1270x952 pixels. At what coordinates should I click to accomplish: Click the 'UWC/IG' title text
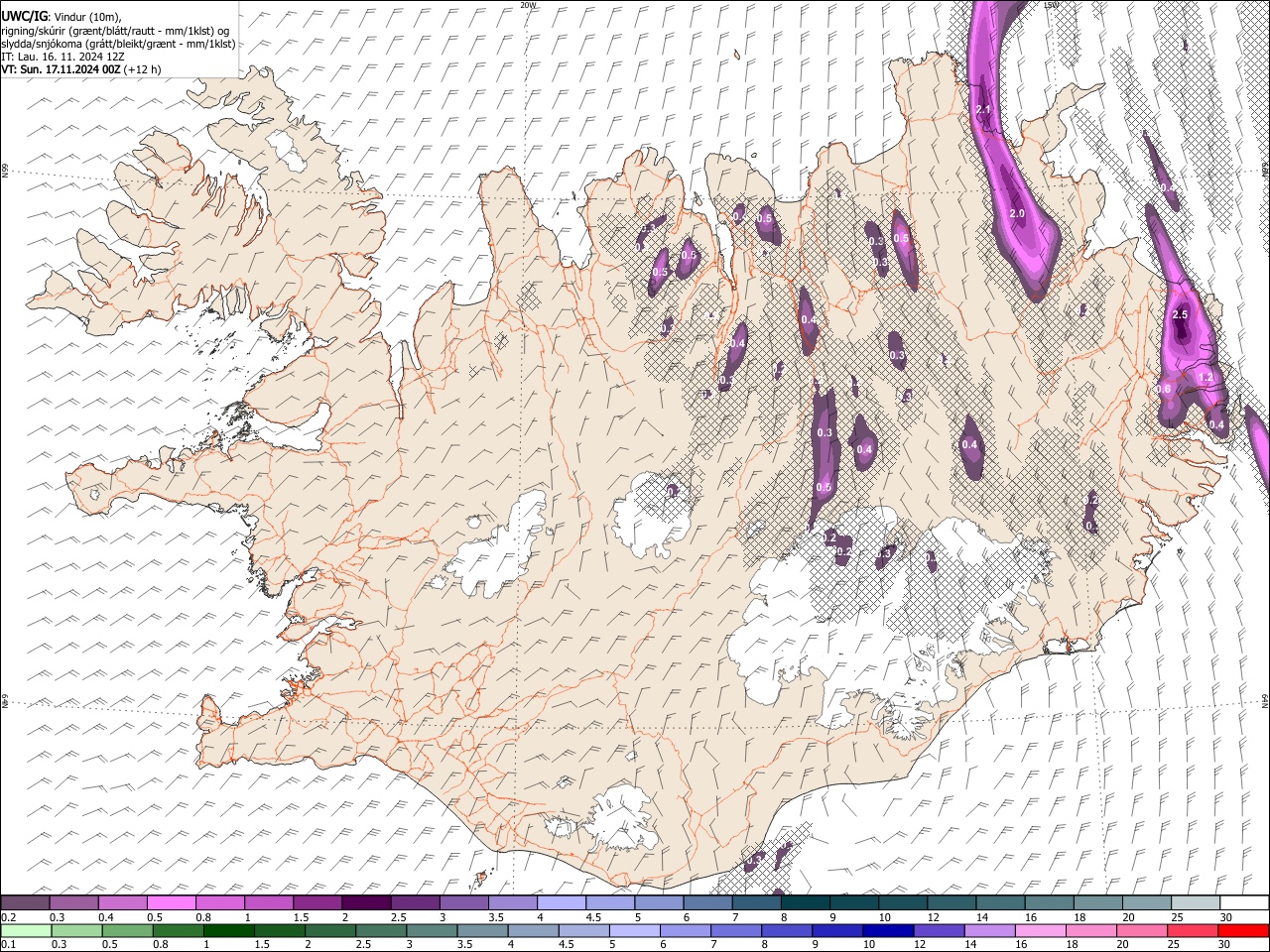tap(23, 17)
